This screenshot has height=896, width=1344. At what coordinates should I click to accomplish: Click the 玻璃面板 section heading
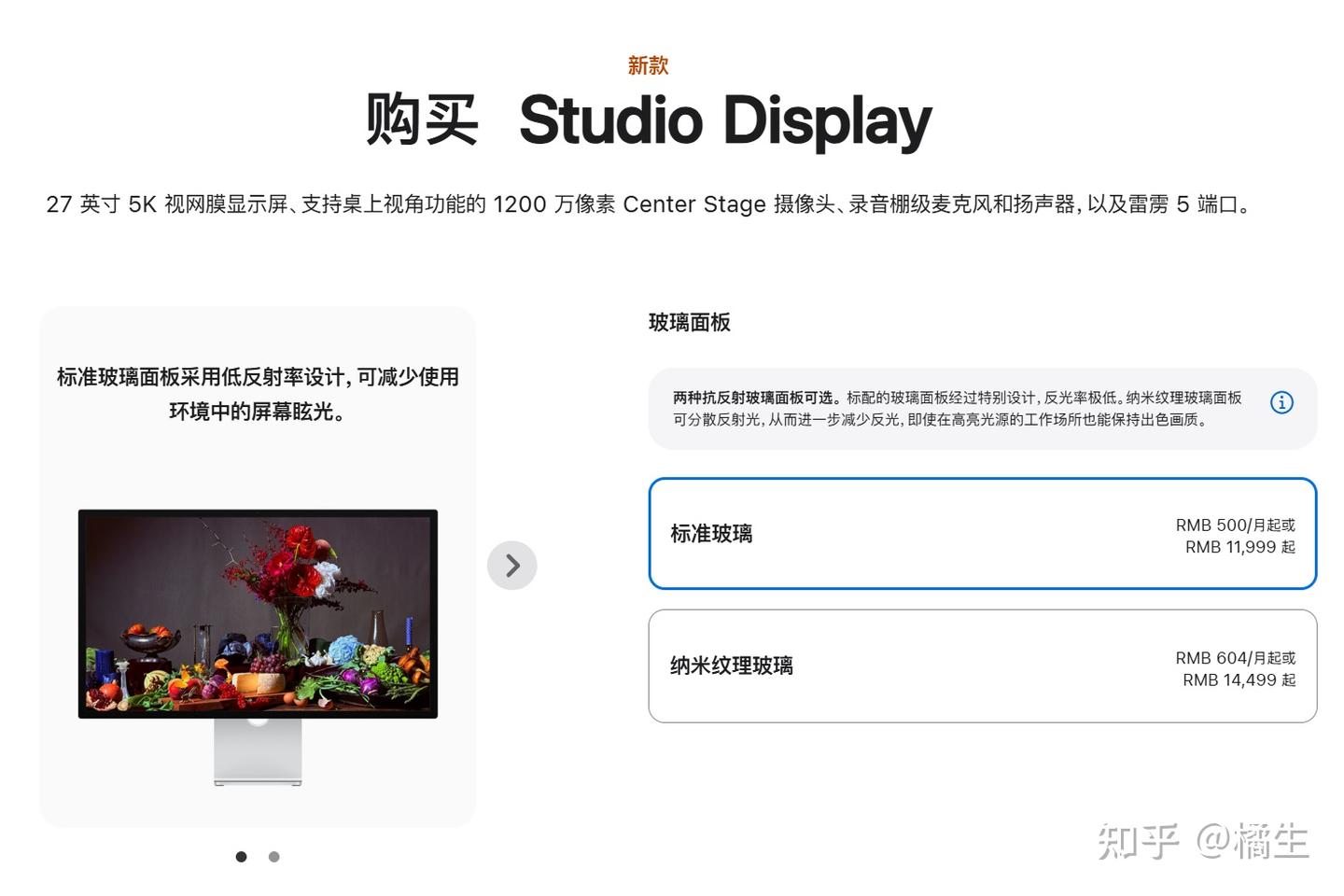690,323
